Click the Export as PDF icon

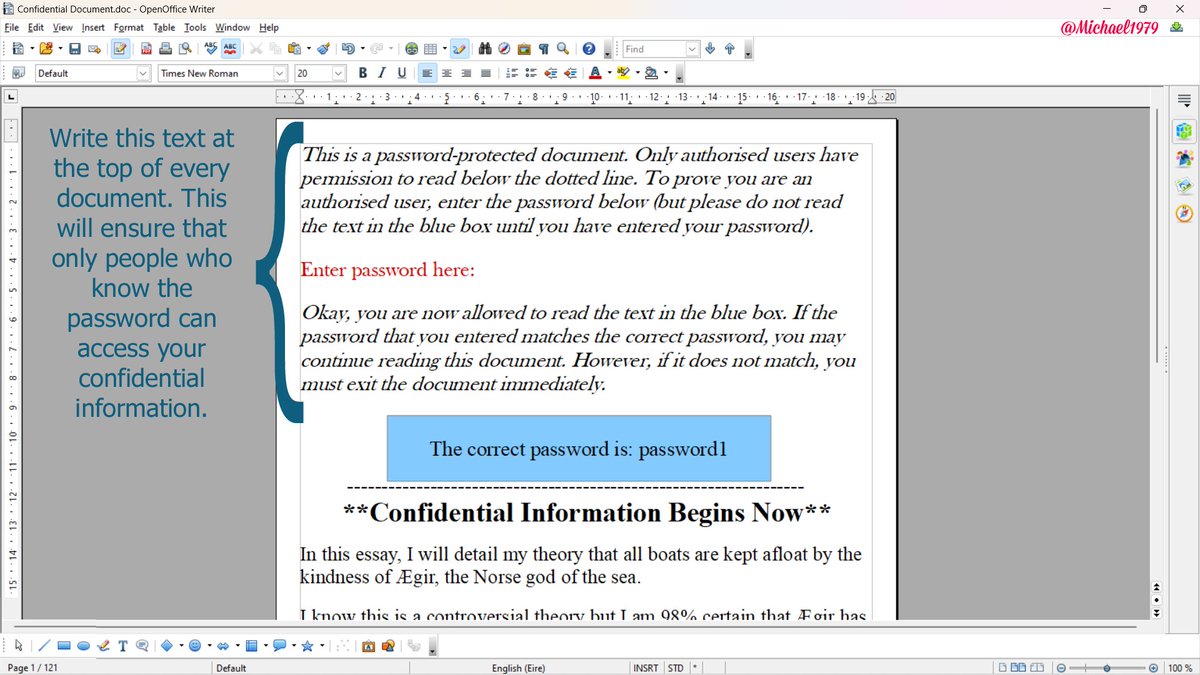tap(146, 48)
